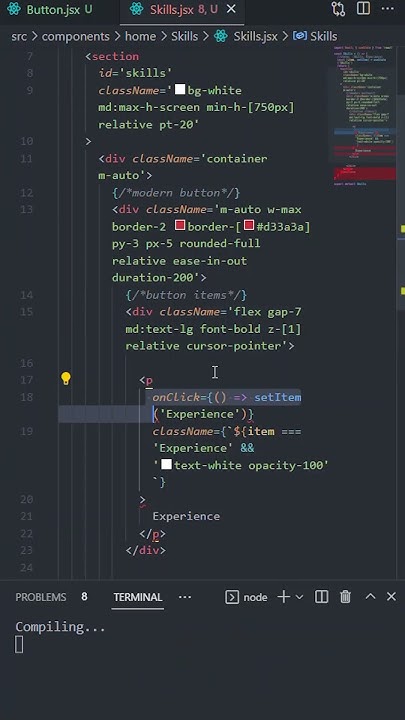
Task: Click the id='skills' attribute text
Action: coord(135,73)
